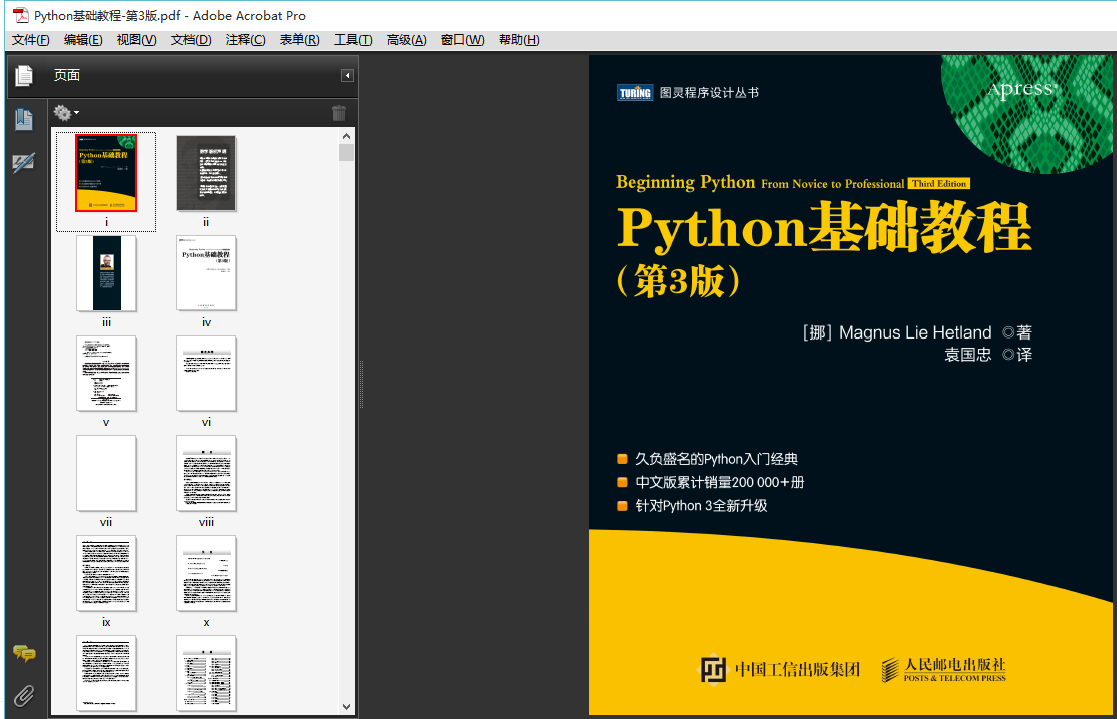Click the thumbnail panel scrollbar thumb
Viewport: 1117px width, 719px height.
coord(346,152)
